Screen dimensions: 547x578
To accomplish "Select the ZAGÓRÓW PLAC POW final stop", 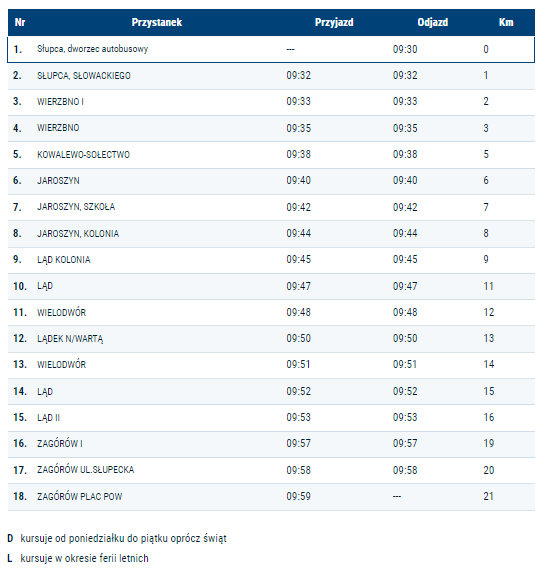I will [80, 497].
